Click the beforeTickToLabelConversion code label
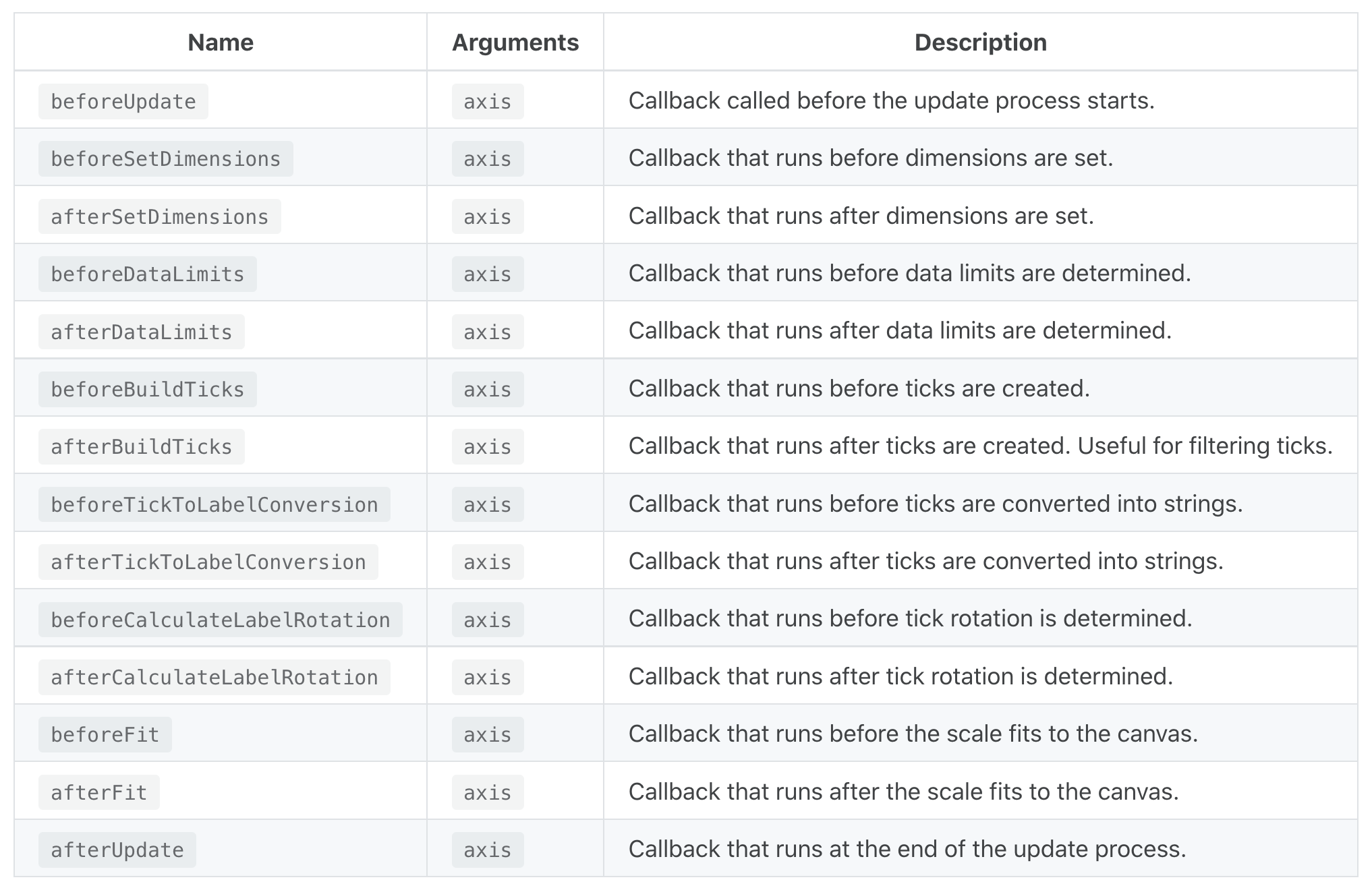This screenshot has width=1372, height=886. (214, 505)
